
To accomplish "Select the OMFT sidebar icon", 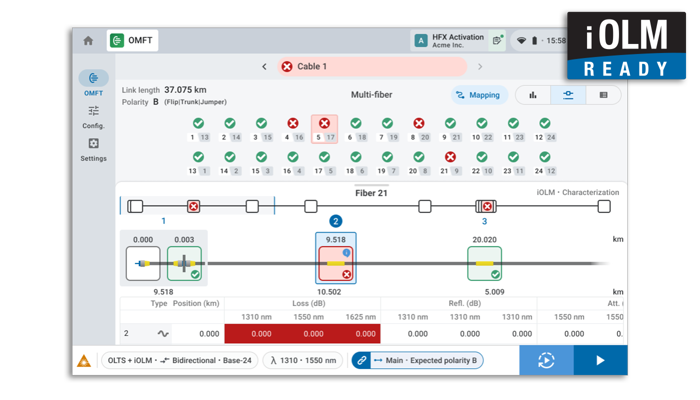I will tap(93, 83).
